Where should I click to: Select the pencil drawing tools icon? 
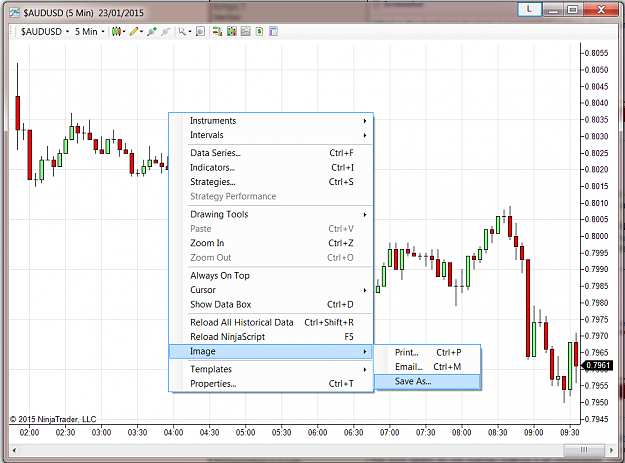pos(134,31)
